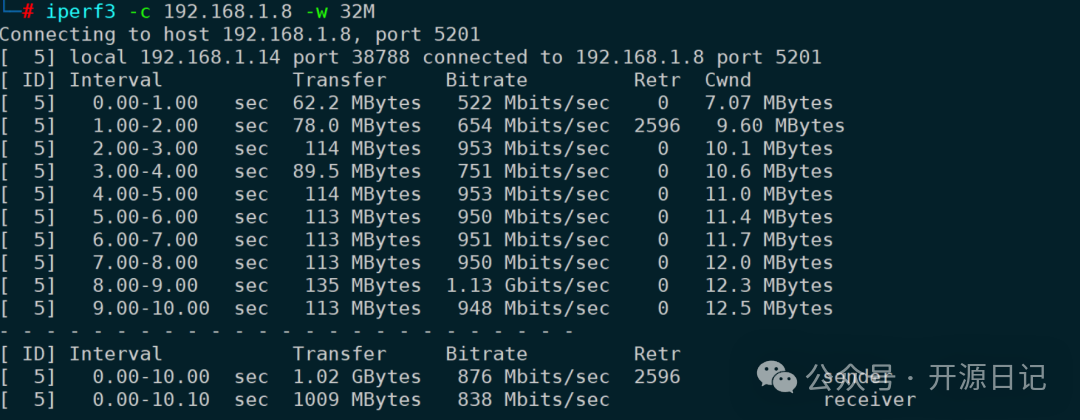Click the 1.13 Gbits/sec bitrate value
Screen dimensions: 1080x420
532,286
